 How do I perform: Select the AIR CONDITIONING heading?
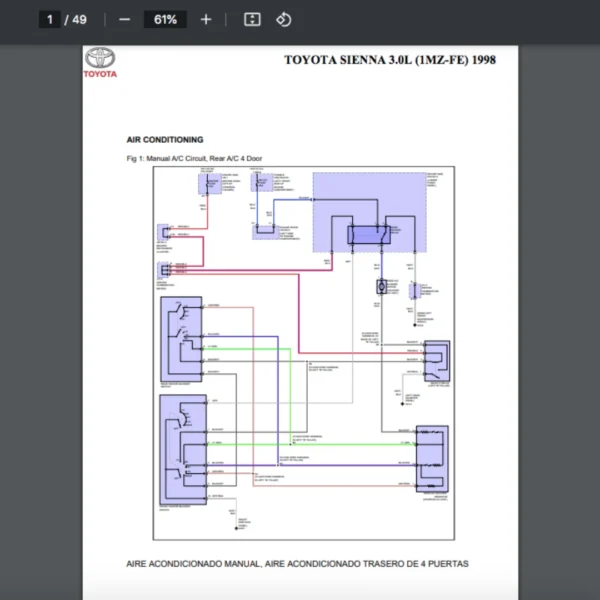[x=165, y=140]
